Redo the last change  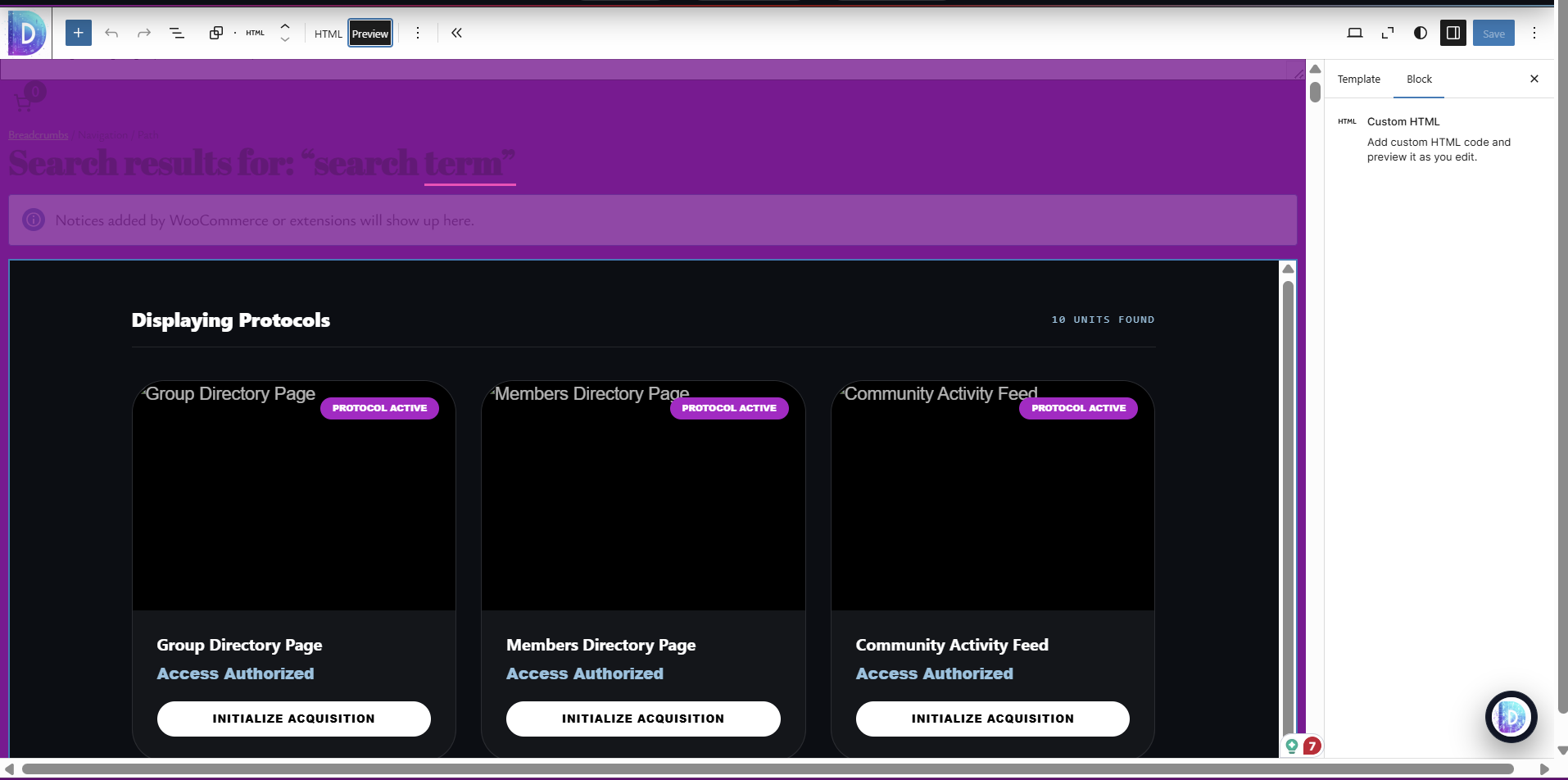click(x=144, y=33)
